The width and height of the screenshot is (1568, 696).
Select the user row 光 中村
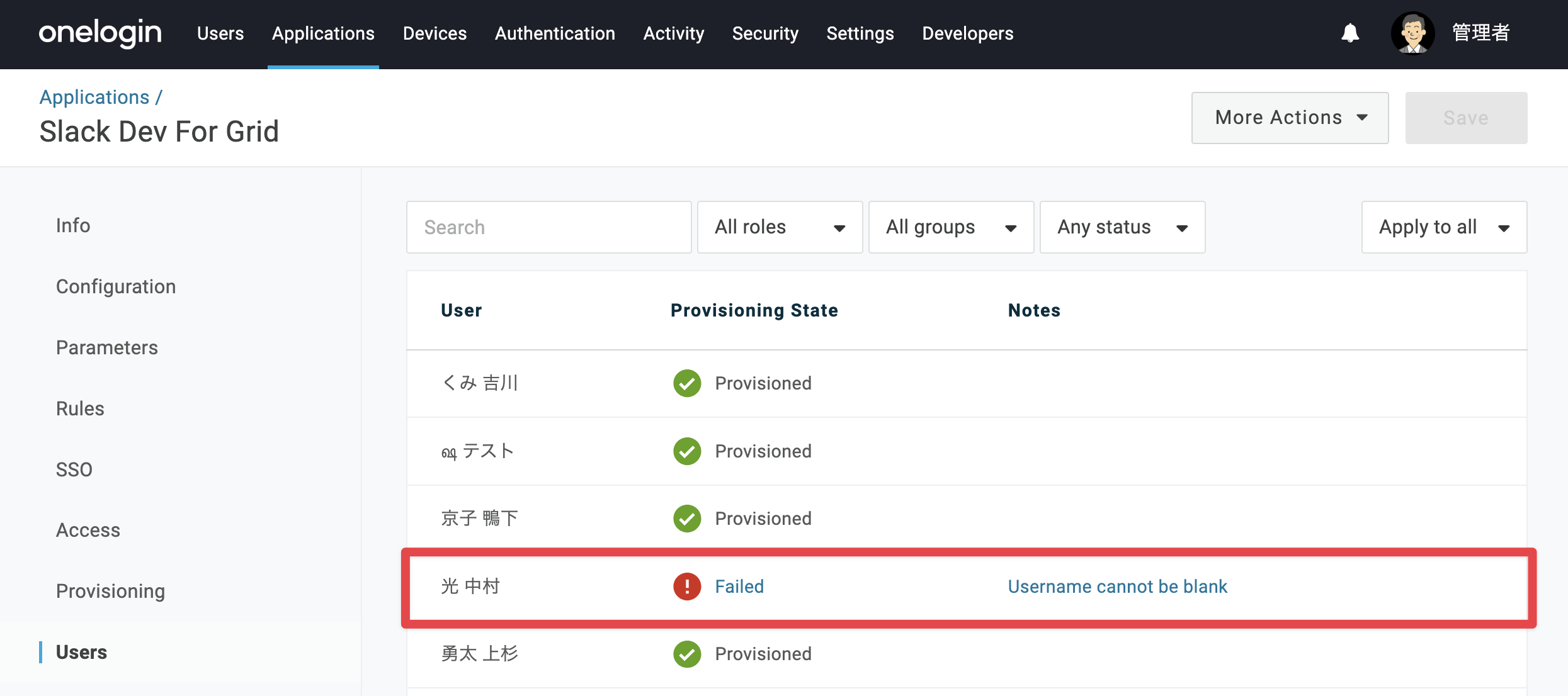(x=967, y=587)
